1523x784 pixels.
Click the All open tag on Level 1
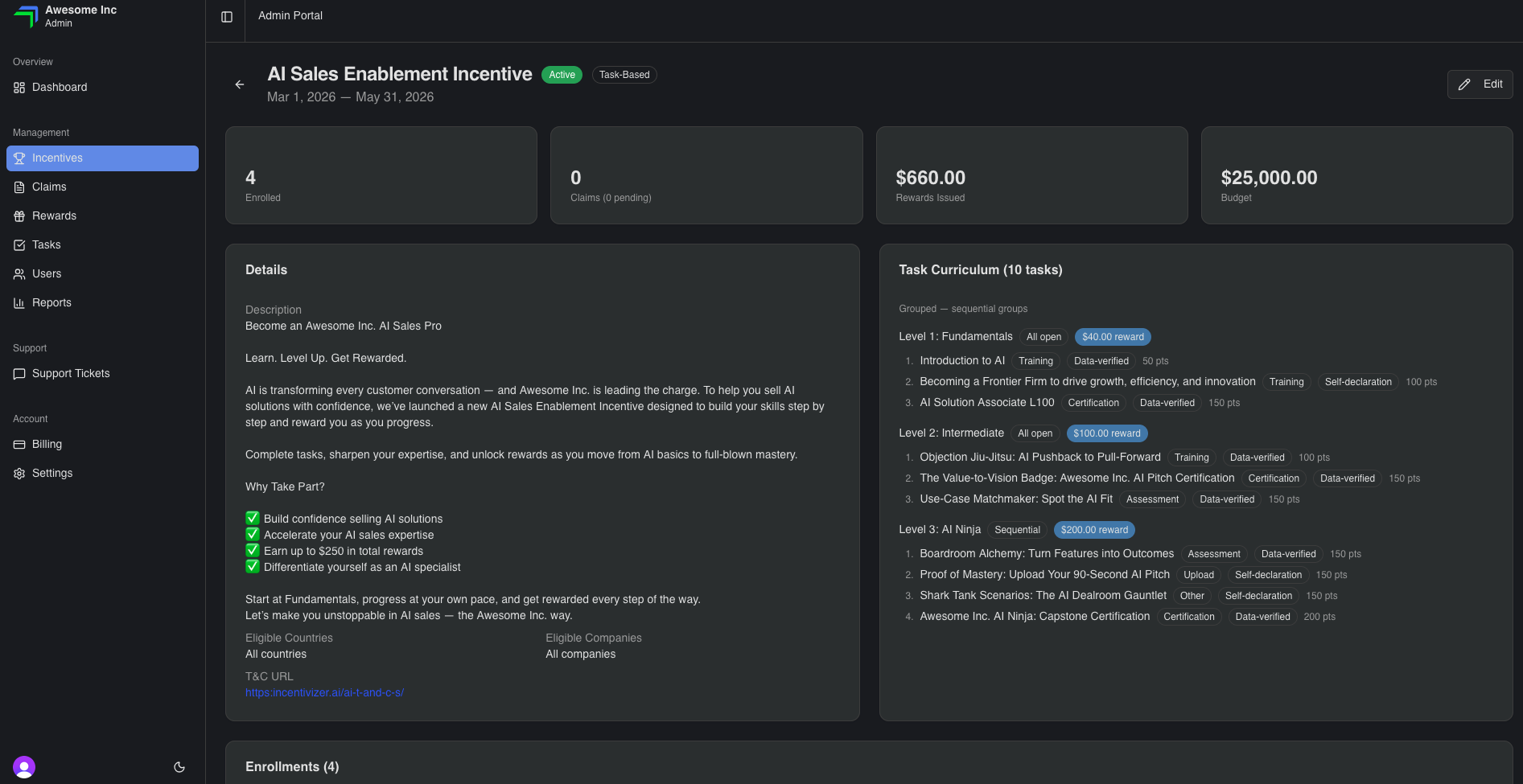pos(1043,337)
